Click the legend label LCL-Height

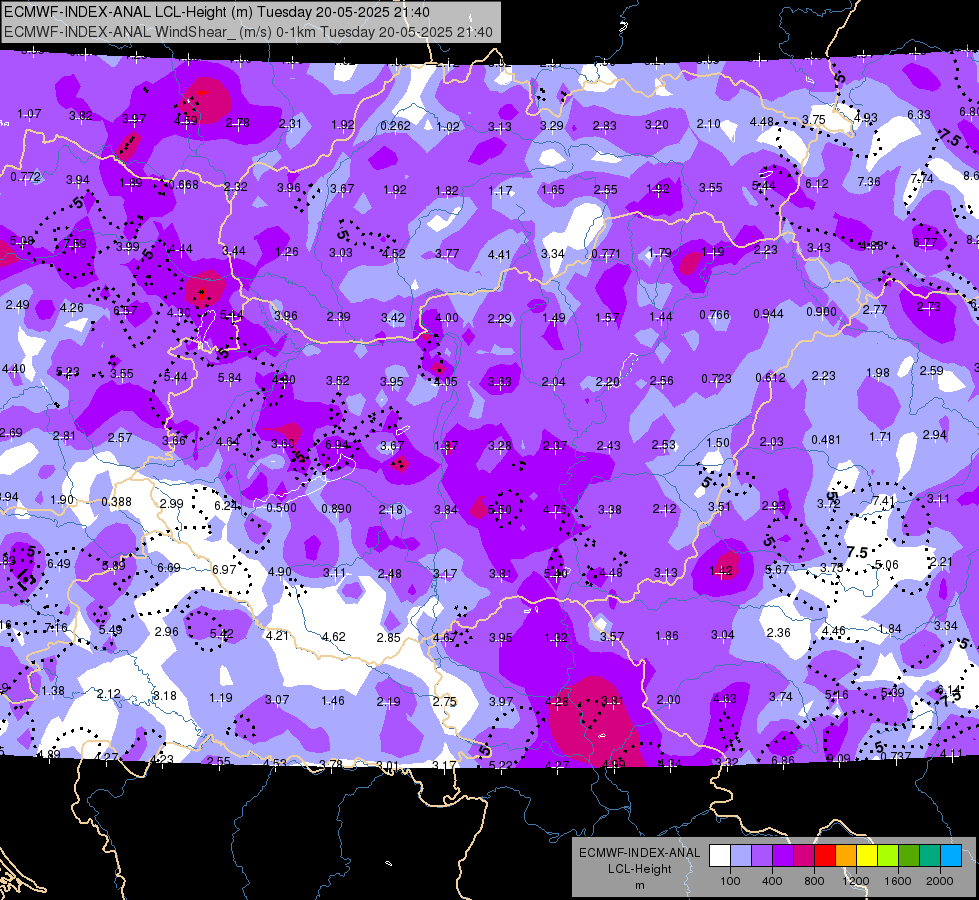[x=639, y=869]
